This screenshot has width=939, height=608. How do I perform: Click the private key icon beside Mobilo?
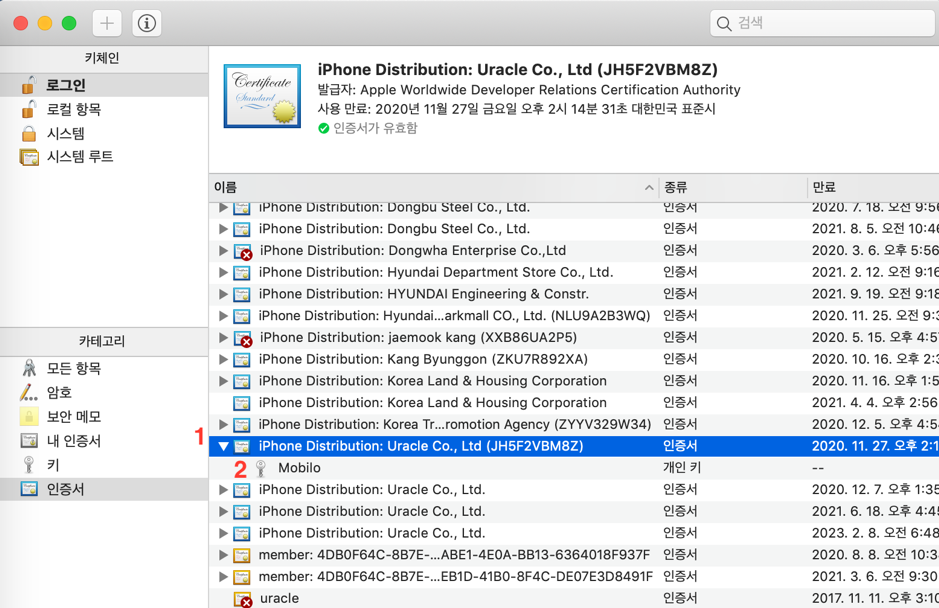click(261, 468)
